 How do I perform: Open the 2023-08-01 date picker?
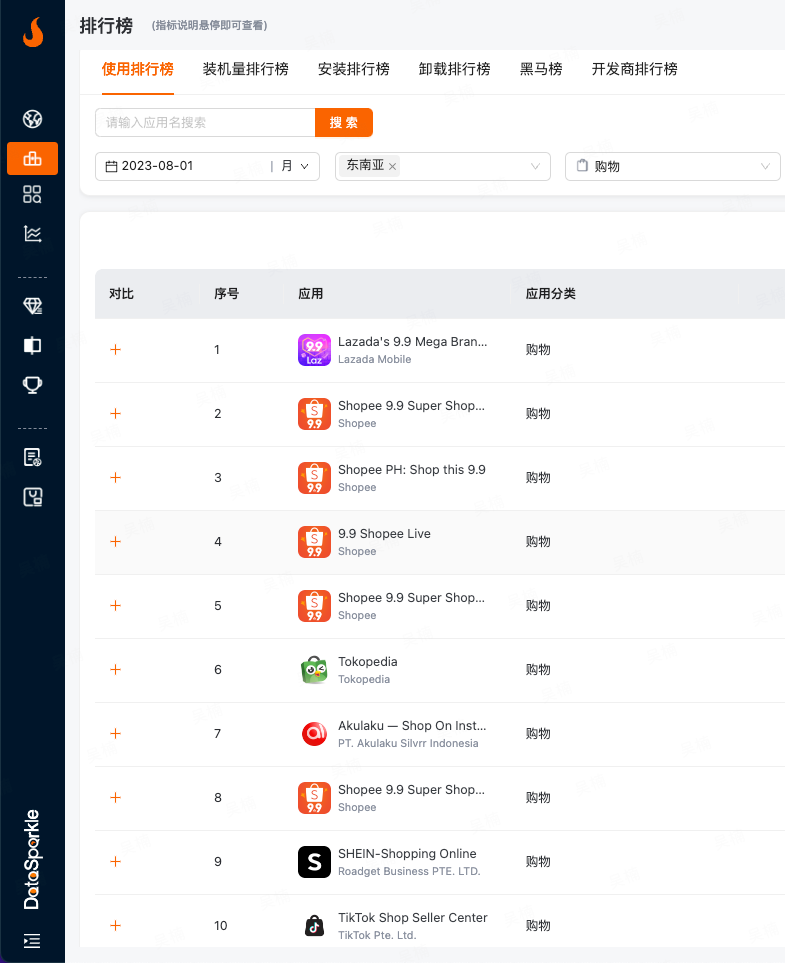coord(208,166)
